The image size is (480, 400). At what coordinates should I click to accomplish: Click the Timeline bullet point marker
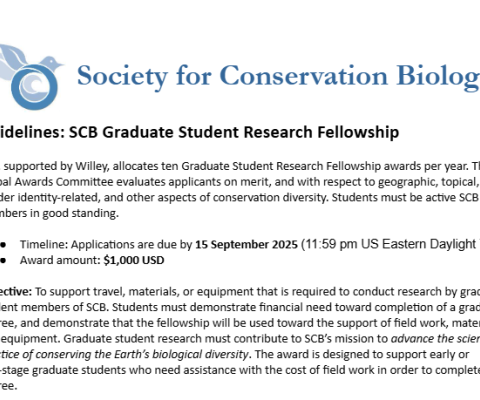3,244
